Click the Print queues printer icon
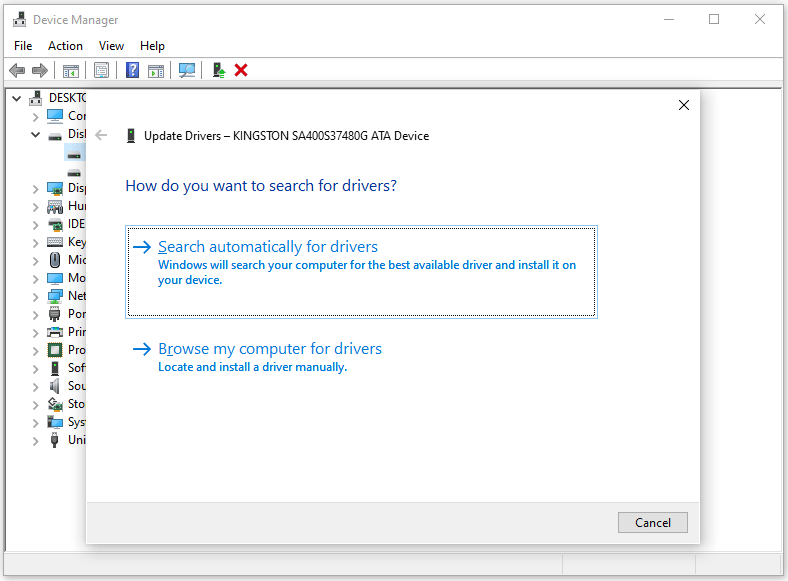Image resolution: width=788 pixels, height=581 pixels. (x=55, y=332)
